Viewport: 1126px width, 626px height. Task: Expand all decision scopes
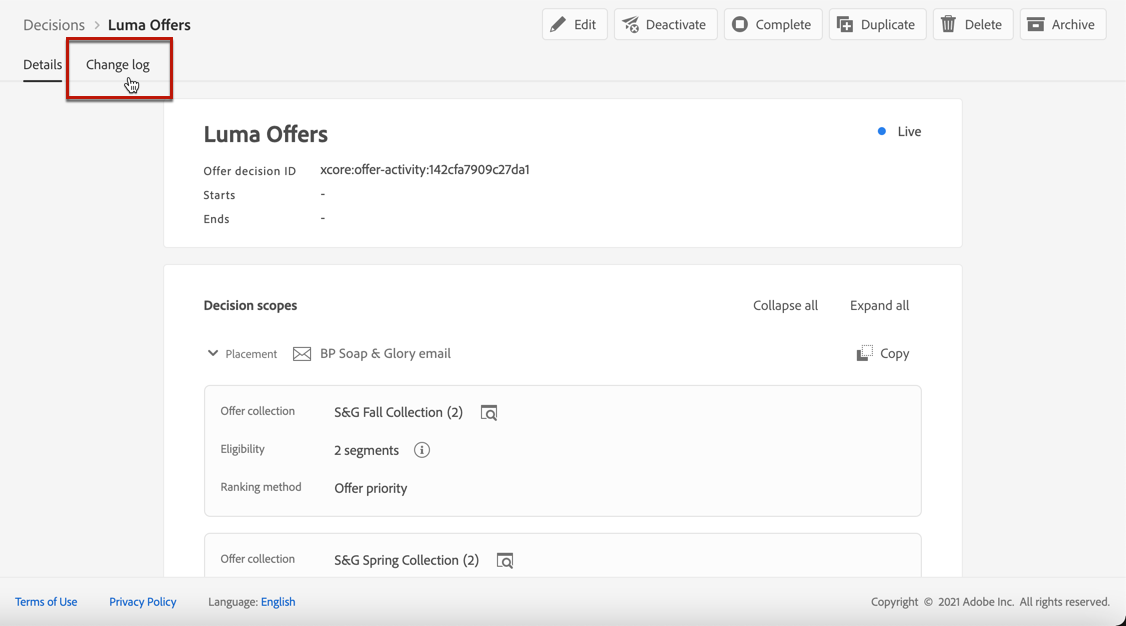[879, 305]
